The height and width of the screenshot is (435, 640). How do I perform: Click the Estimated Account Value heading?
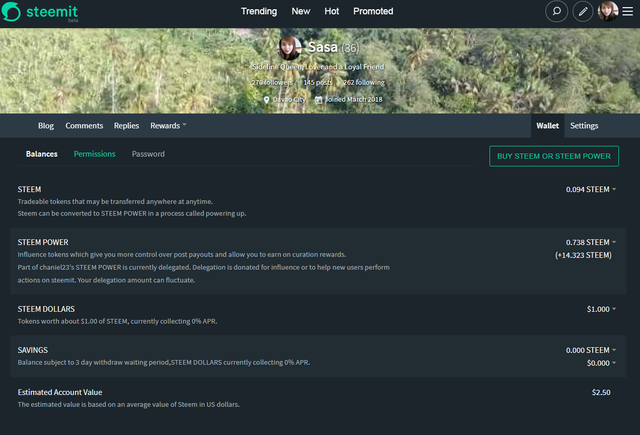[x=60, y=393]
